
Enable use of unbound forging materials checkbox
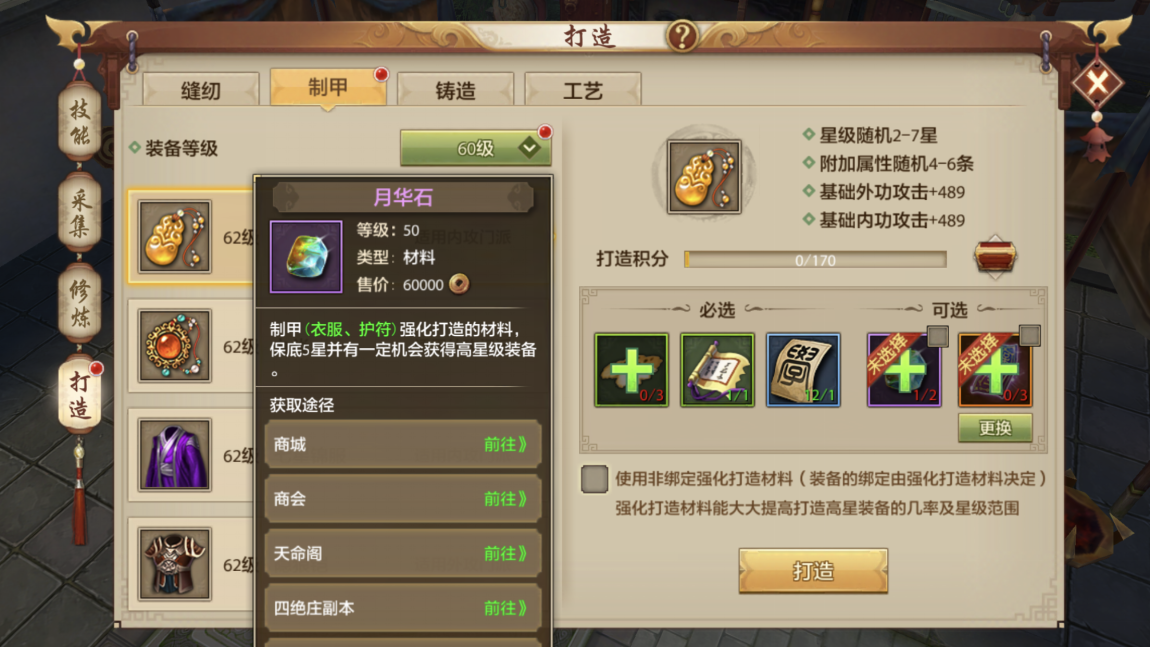click(x=594, y=479)
